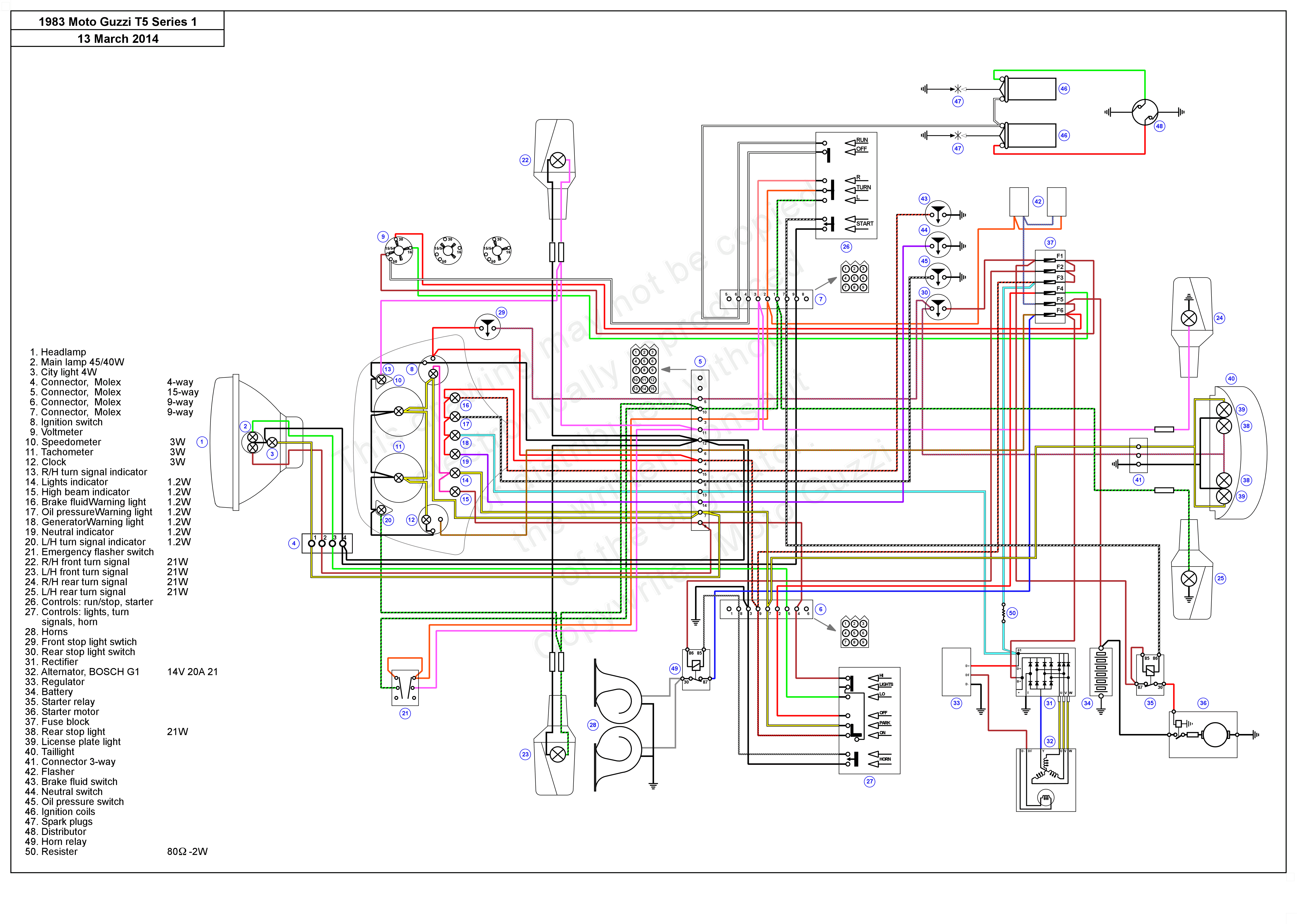Click the oil pressure switch symbol labeled 45
Image resolution: width=1297 pixels, height=924 pixels.
938,276
